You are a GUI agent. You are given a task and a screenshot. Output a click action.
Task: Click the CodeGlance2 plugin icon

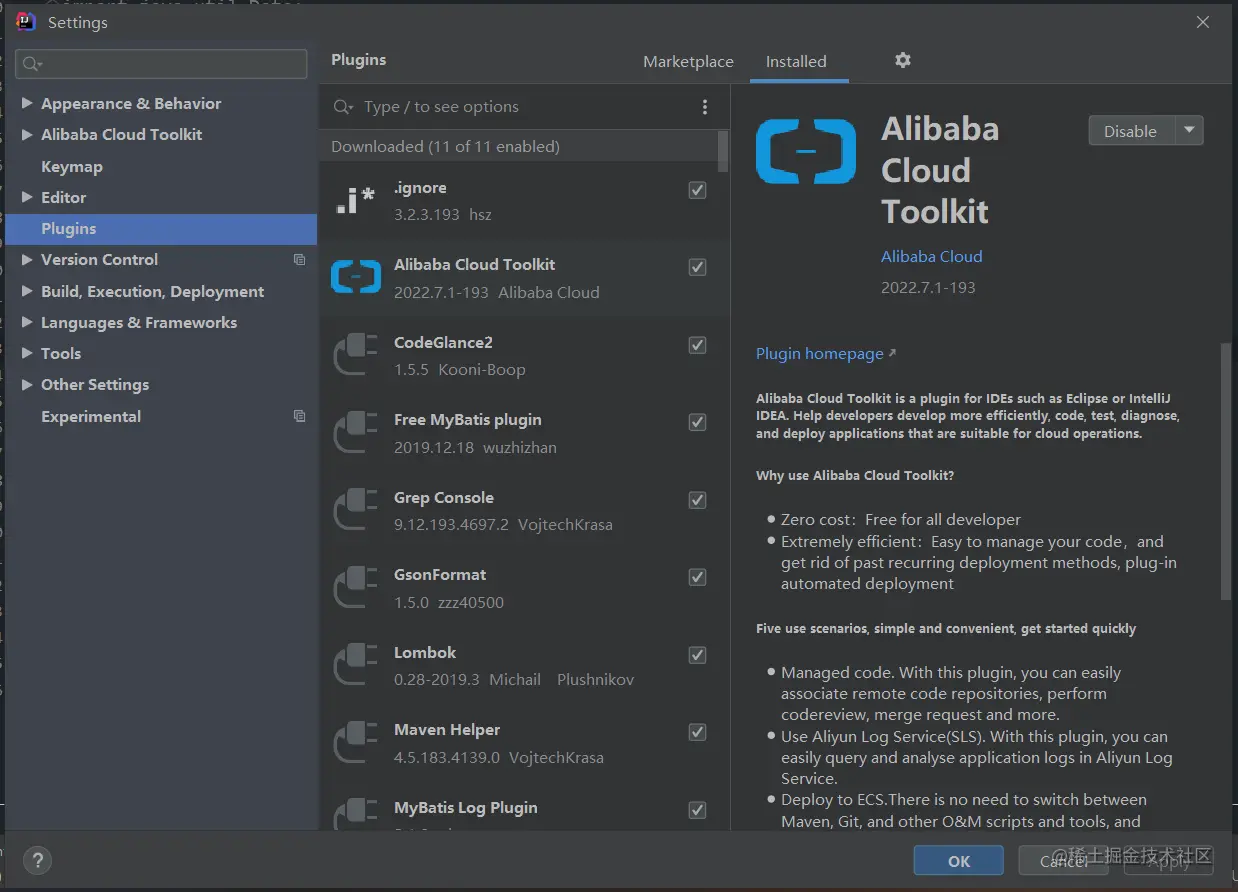(355, 355)
